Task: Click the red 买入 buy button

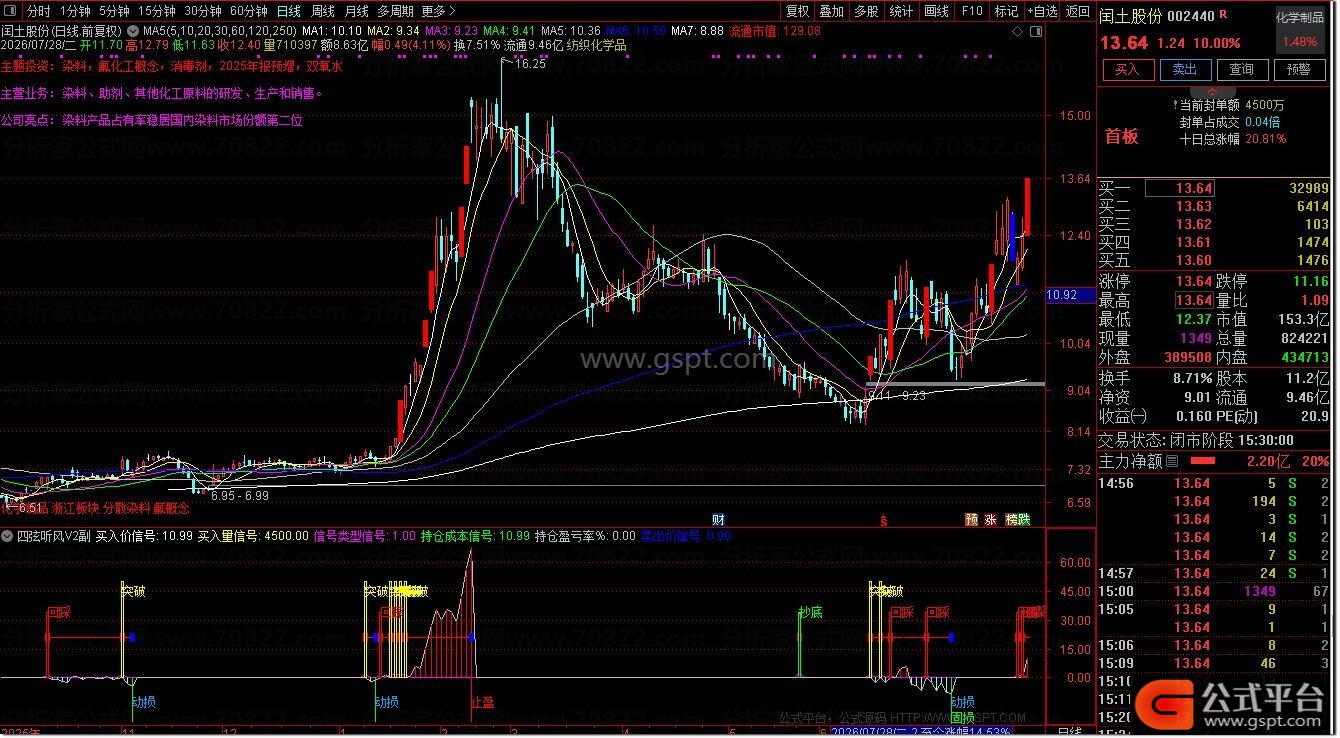Action: point(1127,70)
